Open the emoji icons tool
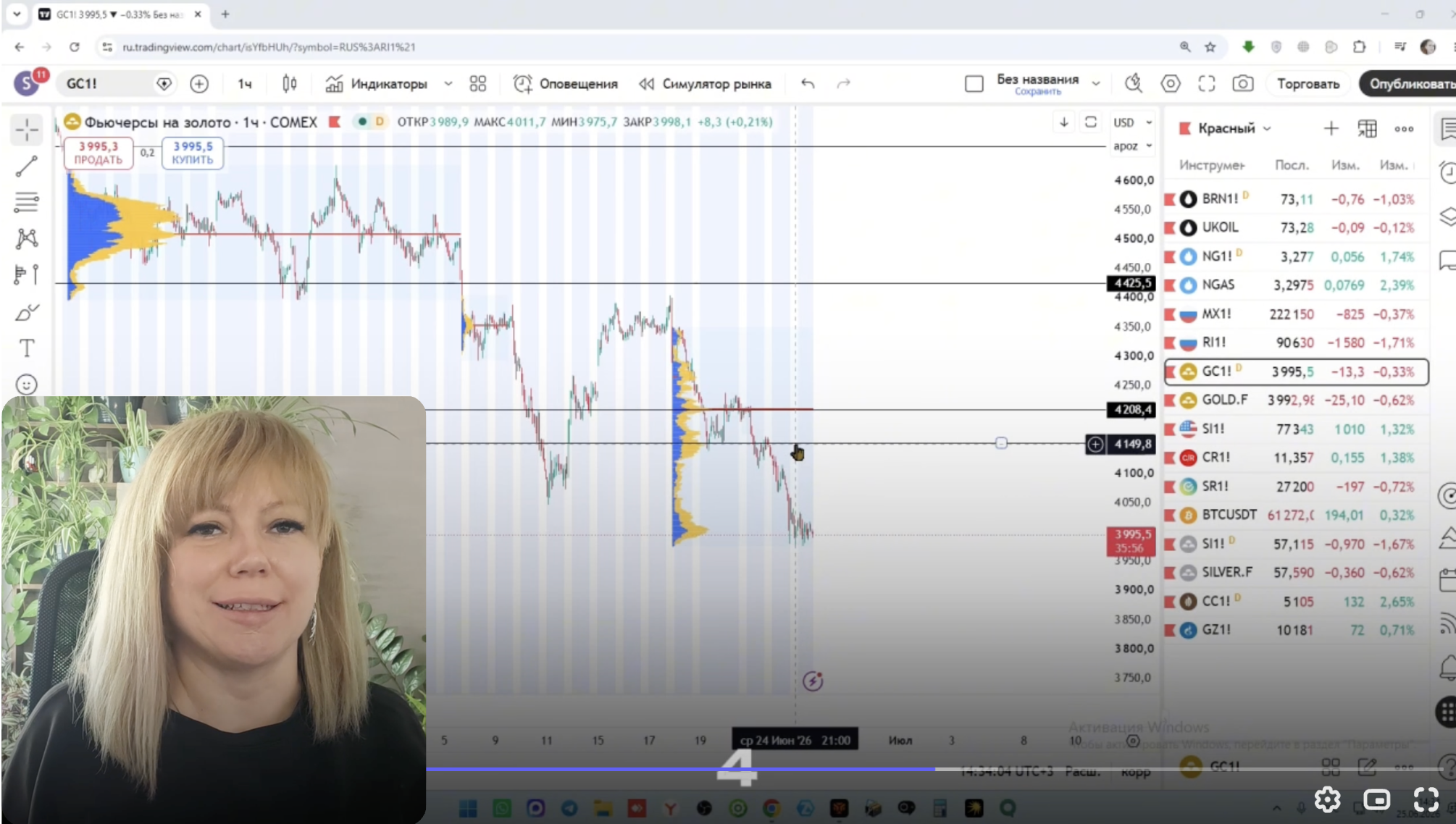Screen dimensions: 1456x824 tap(27, 384)
